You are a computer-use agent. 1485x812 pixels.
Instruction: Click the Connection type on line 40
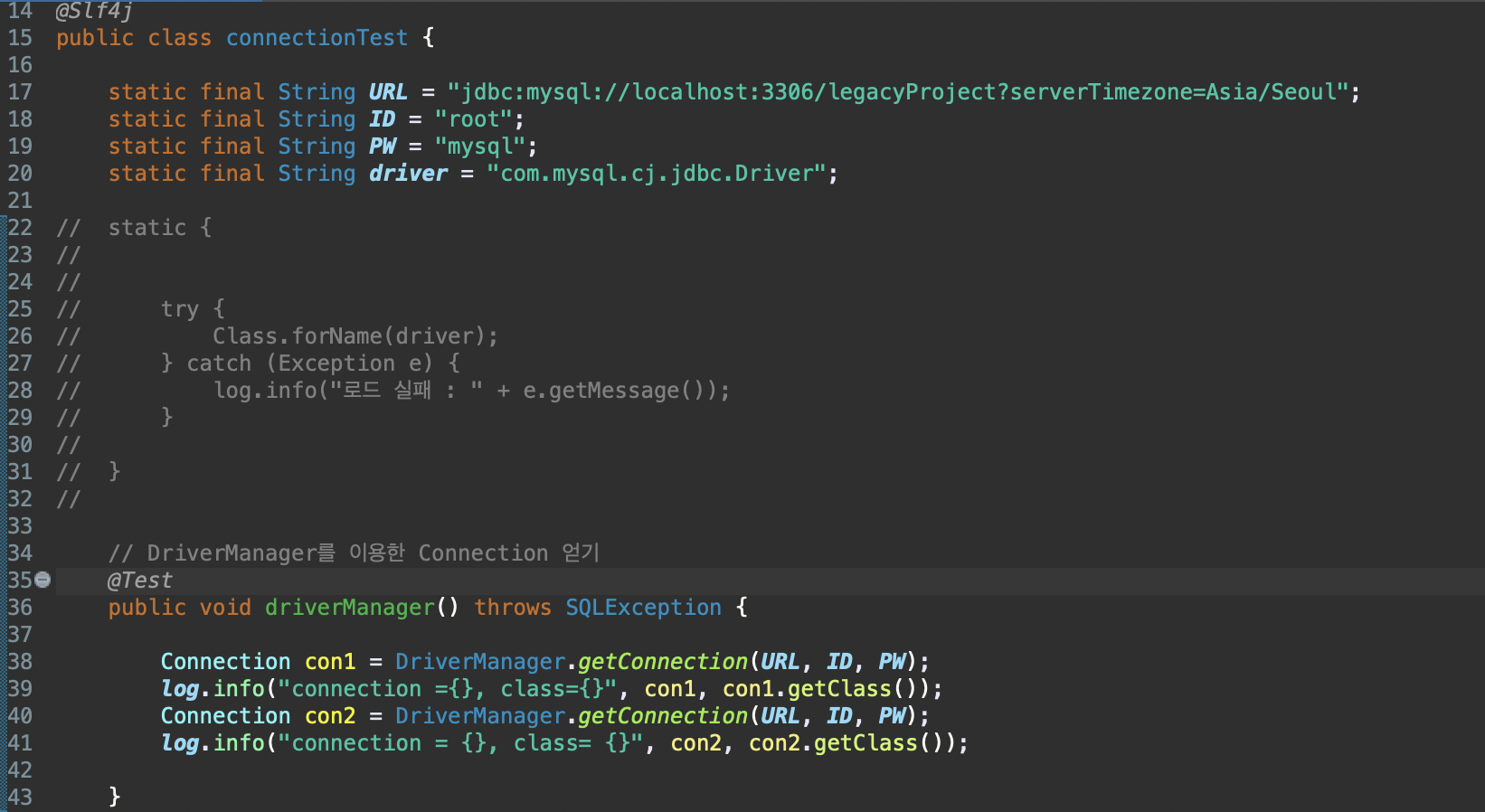point(225,716)
